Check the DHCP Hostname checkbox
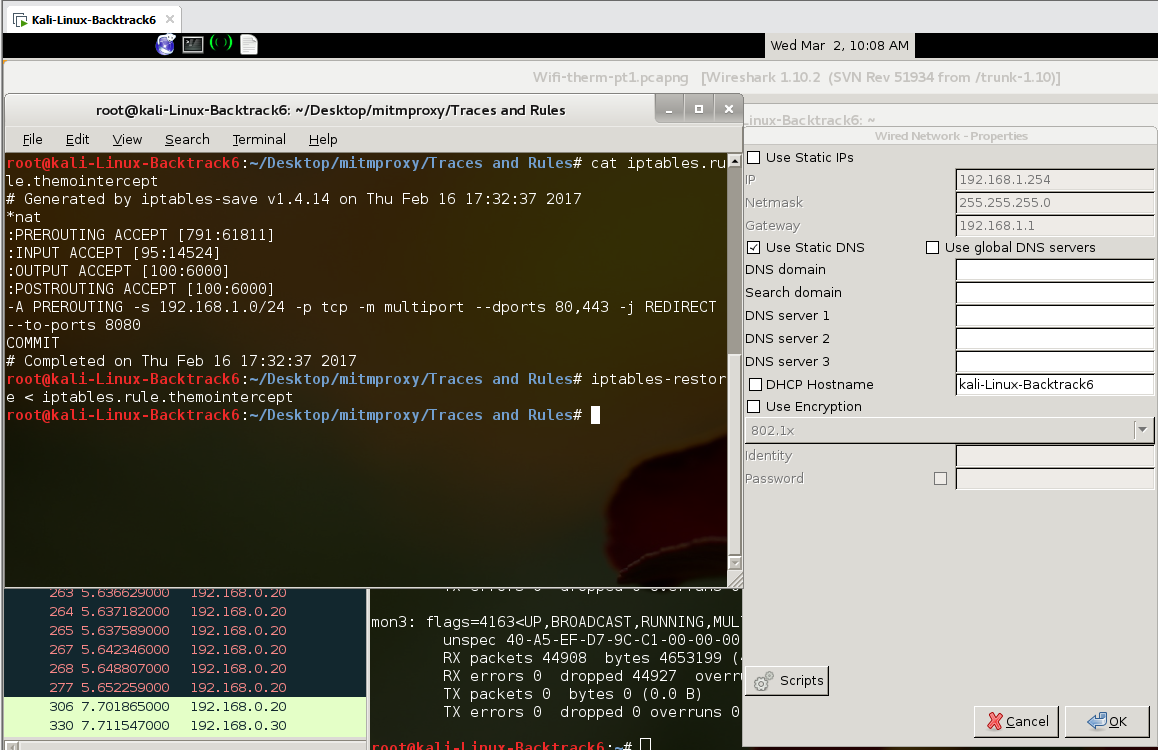 click(755, 384)
